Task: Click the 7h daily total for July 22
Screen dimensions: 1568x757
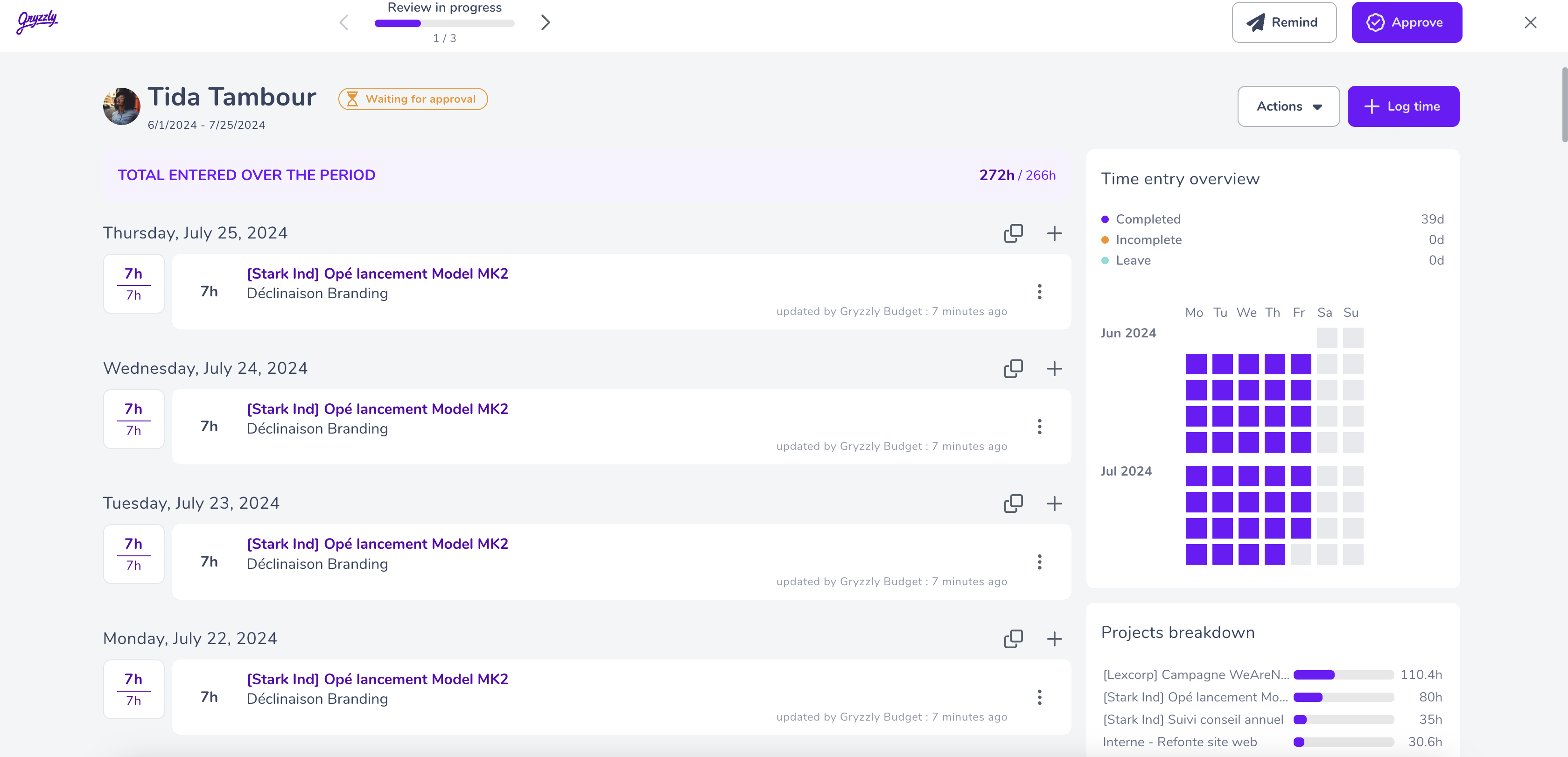Action: coord(133,689)
